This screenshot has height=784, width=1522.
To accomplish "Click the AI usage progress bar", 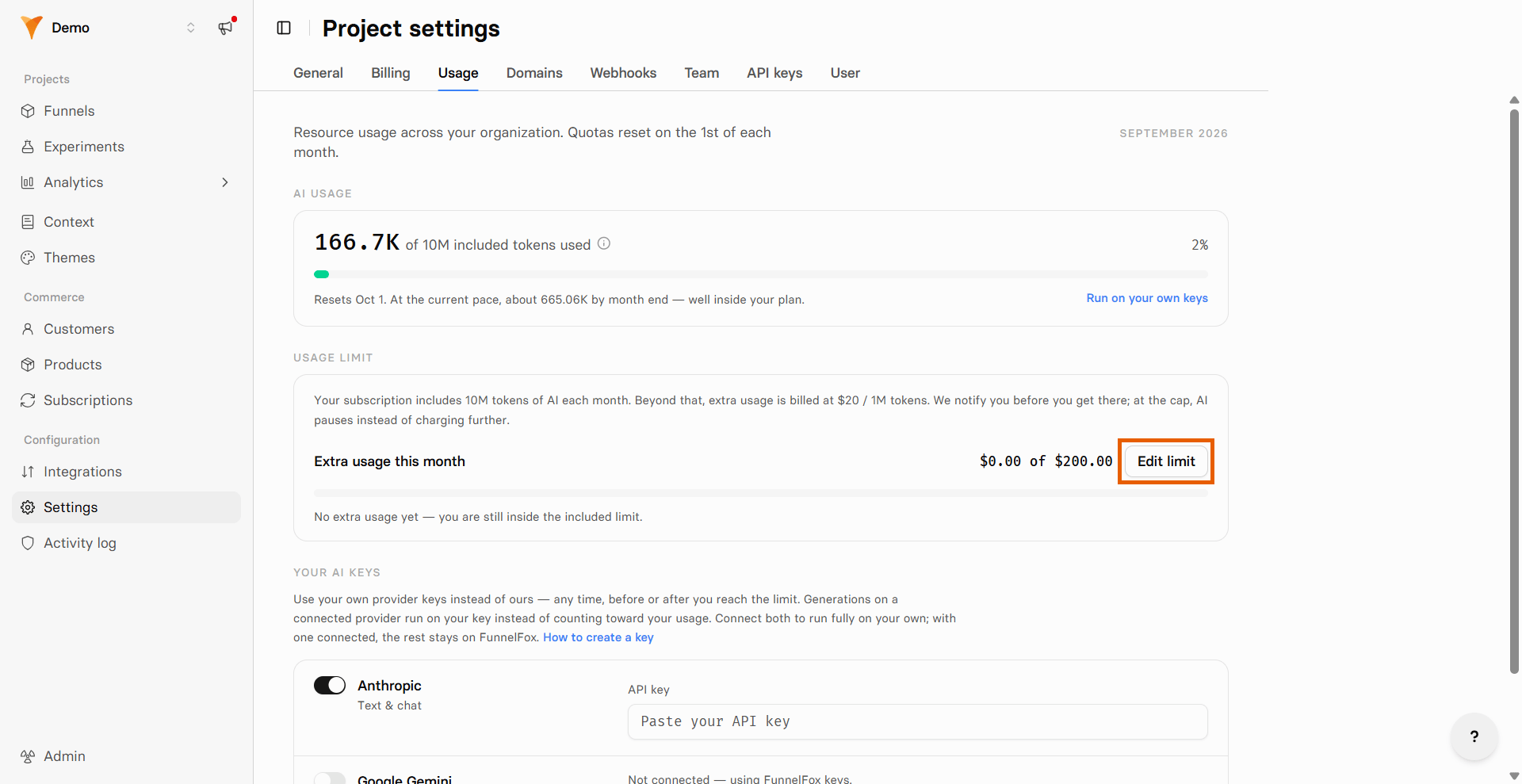I will click(x=761, y=274).
